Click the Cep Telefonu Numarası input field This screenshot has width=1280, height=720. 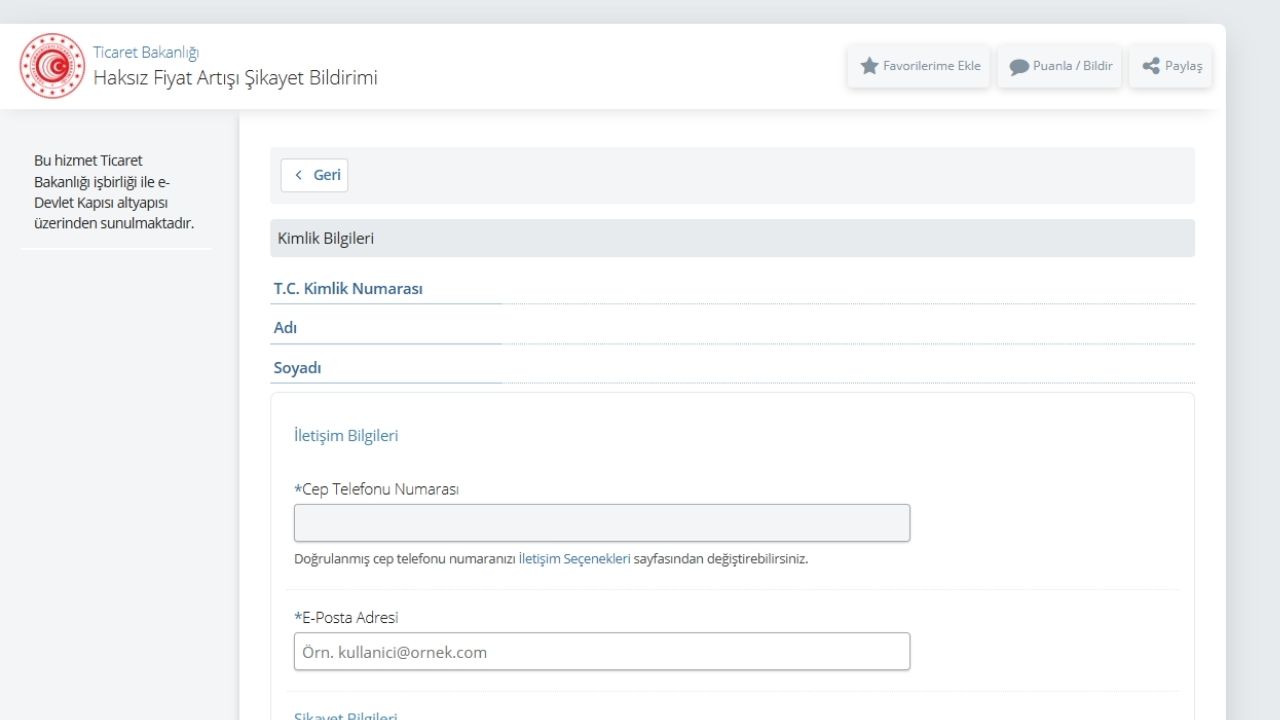(x=602, y=523)
